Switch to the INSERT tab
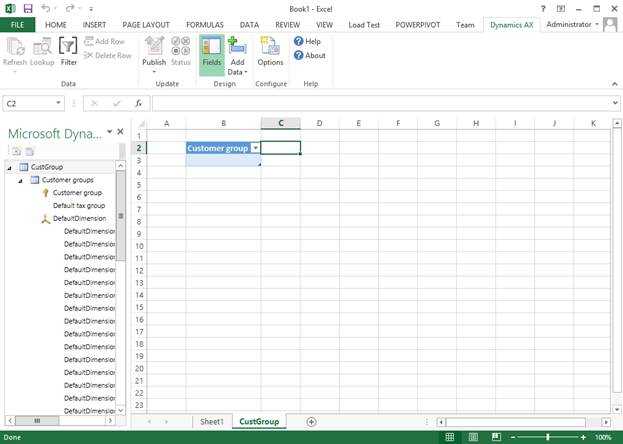This screenshot has height=444, width=623. pyautogui.click(x=94, y=25)
